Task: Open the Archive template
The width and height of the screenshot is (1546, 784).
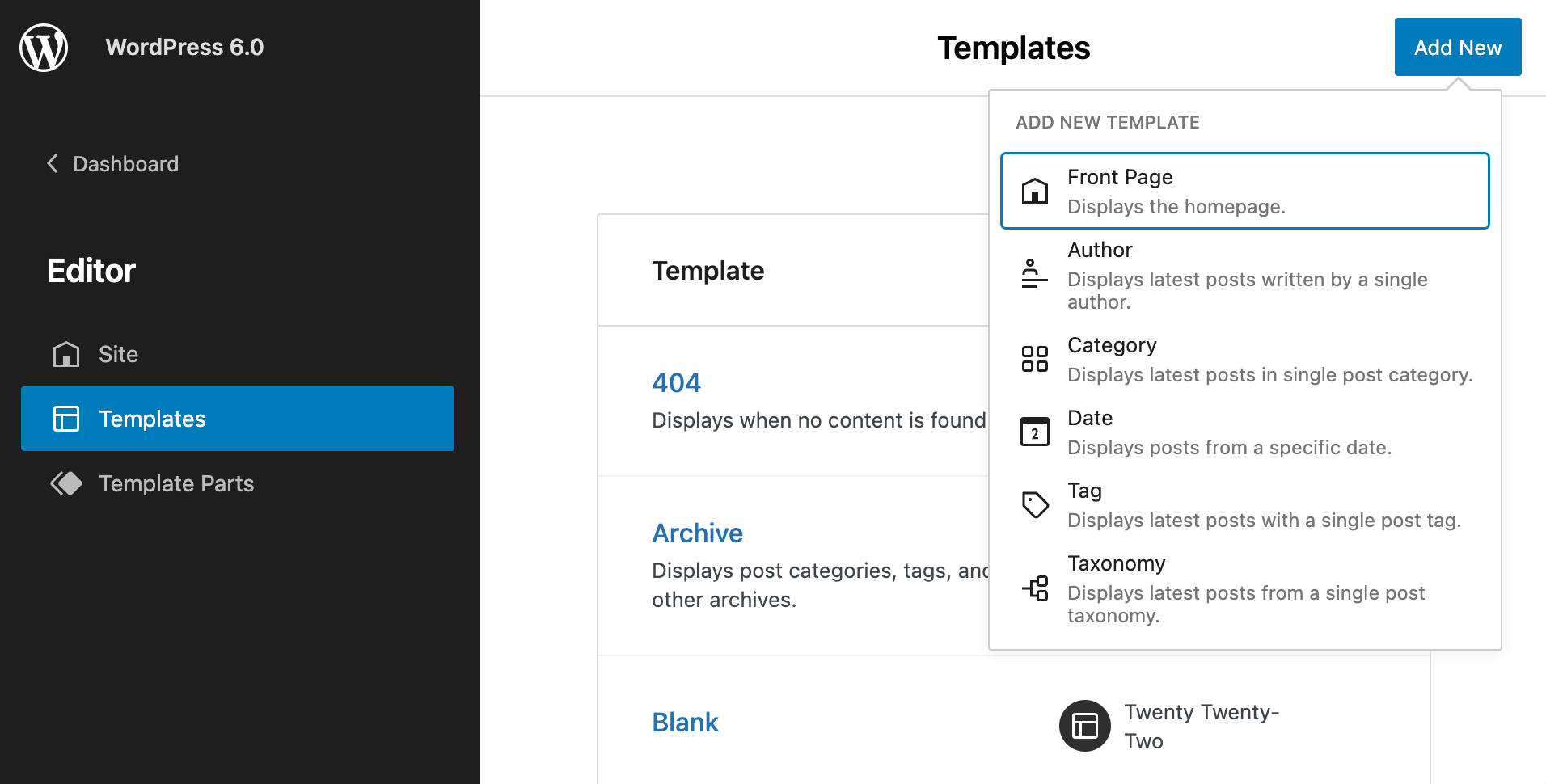Action: coord(697,532)
